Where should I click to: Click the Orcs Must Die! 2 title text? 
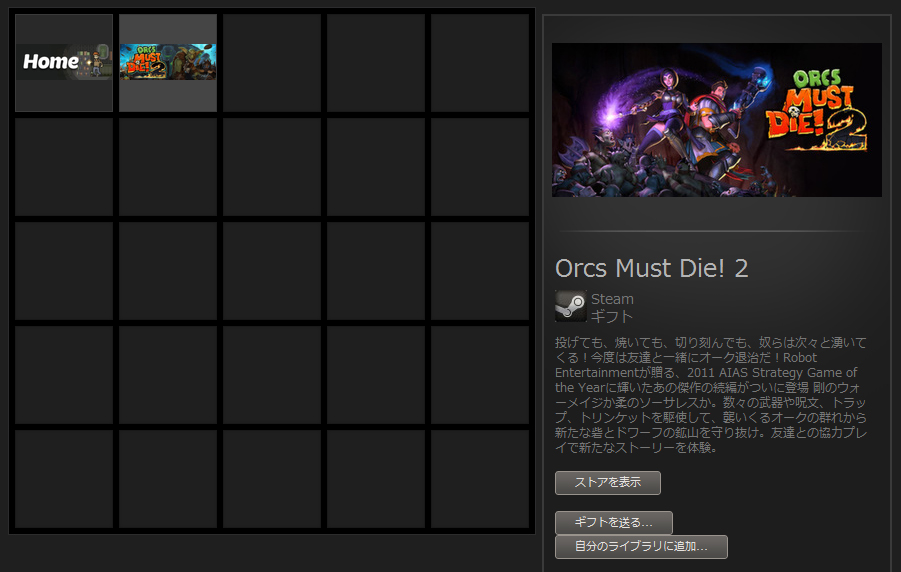coord(652,268)
